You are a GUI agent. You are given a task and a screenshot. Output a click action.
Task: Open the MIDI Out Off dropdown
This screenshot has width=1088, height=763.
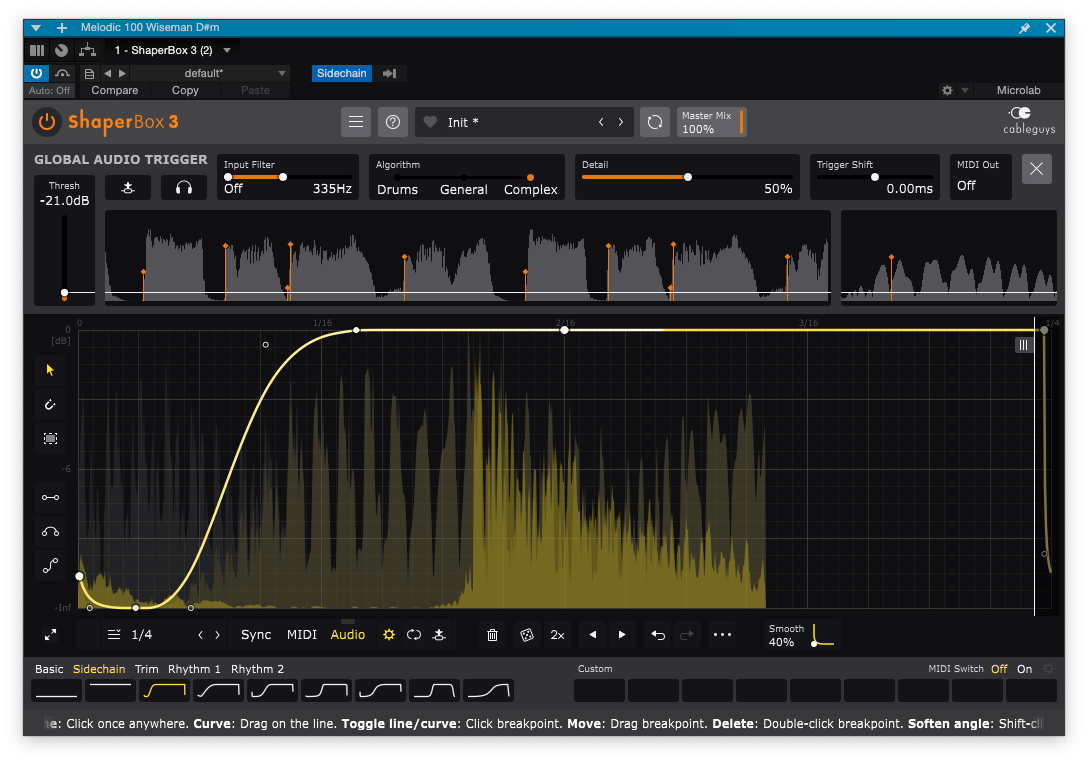(980, 177)
